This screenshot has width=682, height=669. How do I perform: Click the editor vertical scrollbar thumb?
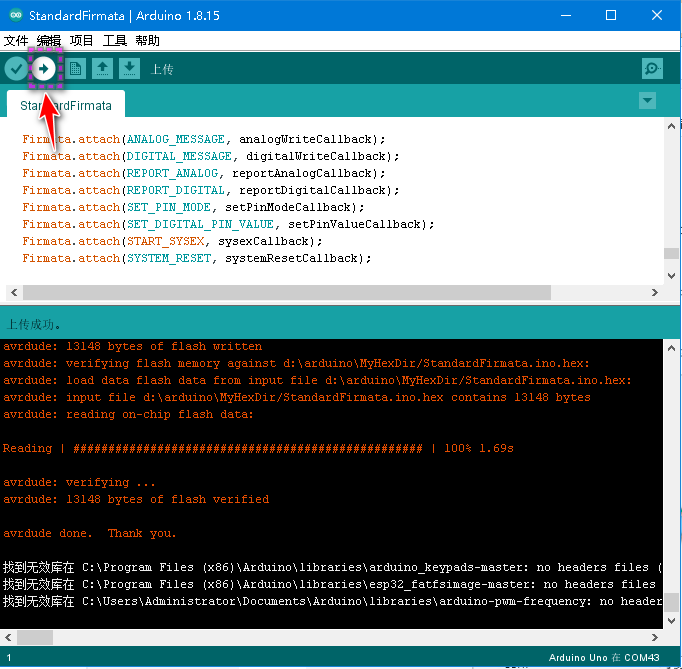[x=671, y=253]
